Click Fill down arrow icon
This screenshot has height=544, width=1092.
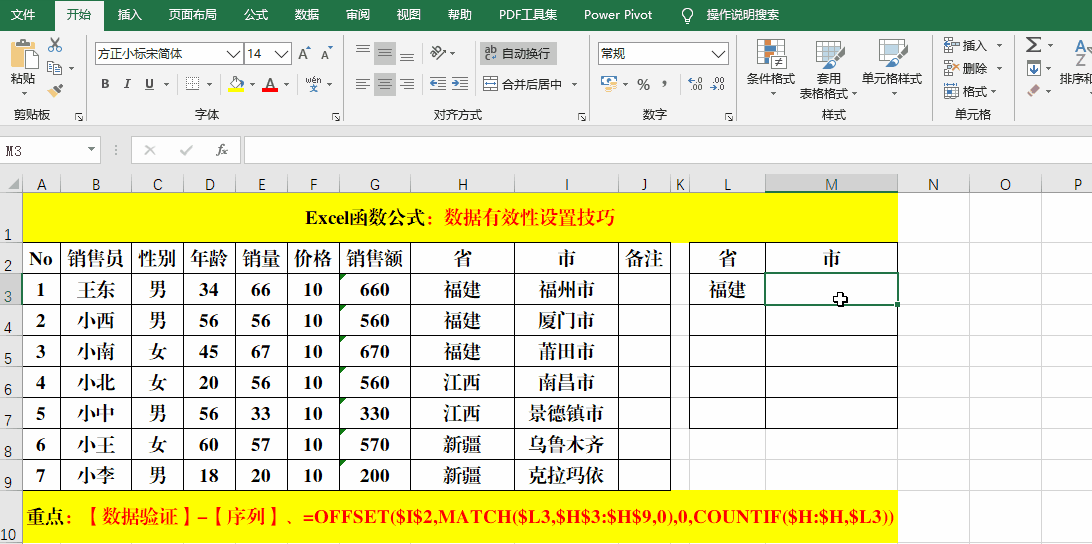1034,68
